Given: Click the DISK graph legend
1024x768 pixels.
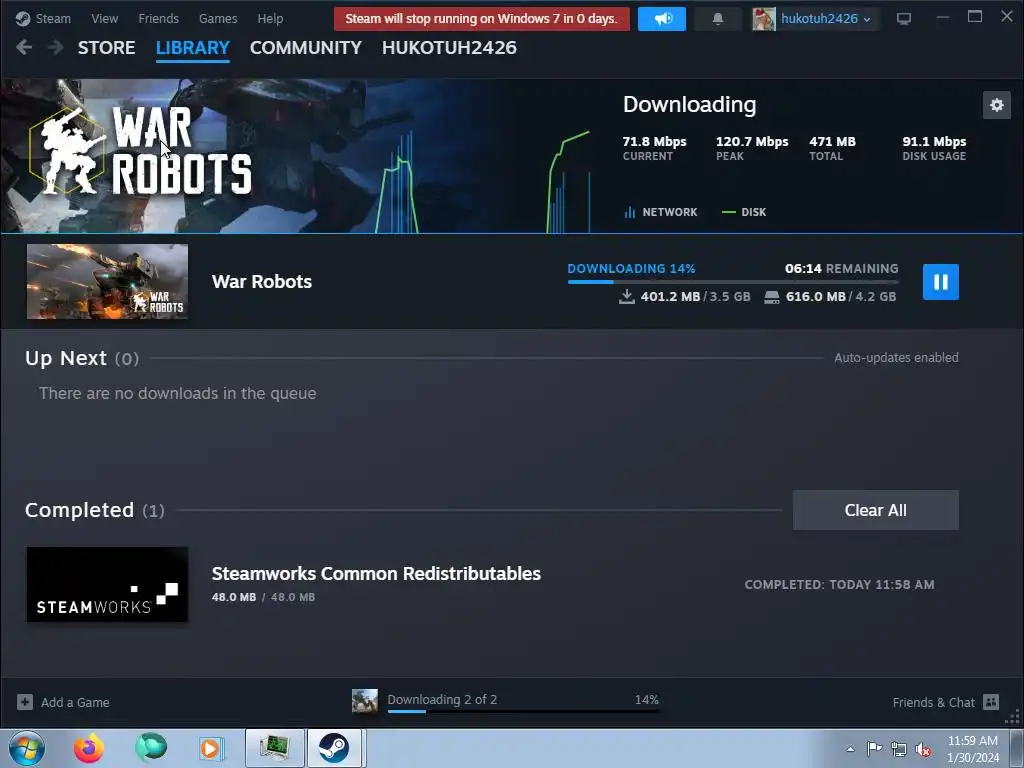Looking at the screenshot, I should [x=744, y=212].
